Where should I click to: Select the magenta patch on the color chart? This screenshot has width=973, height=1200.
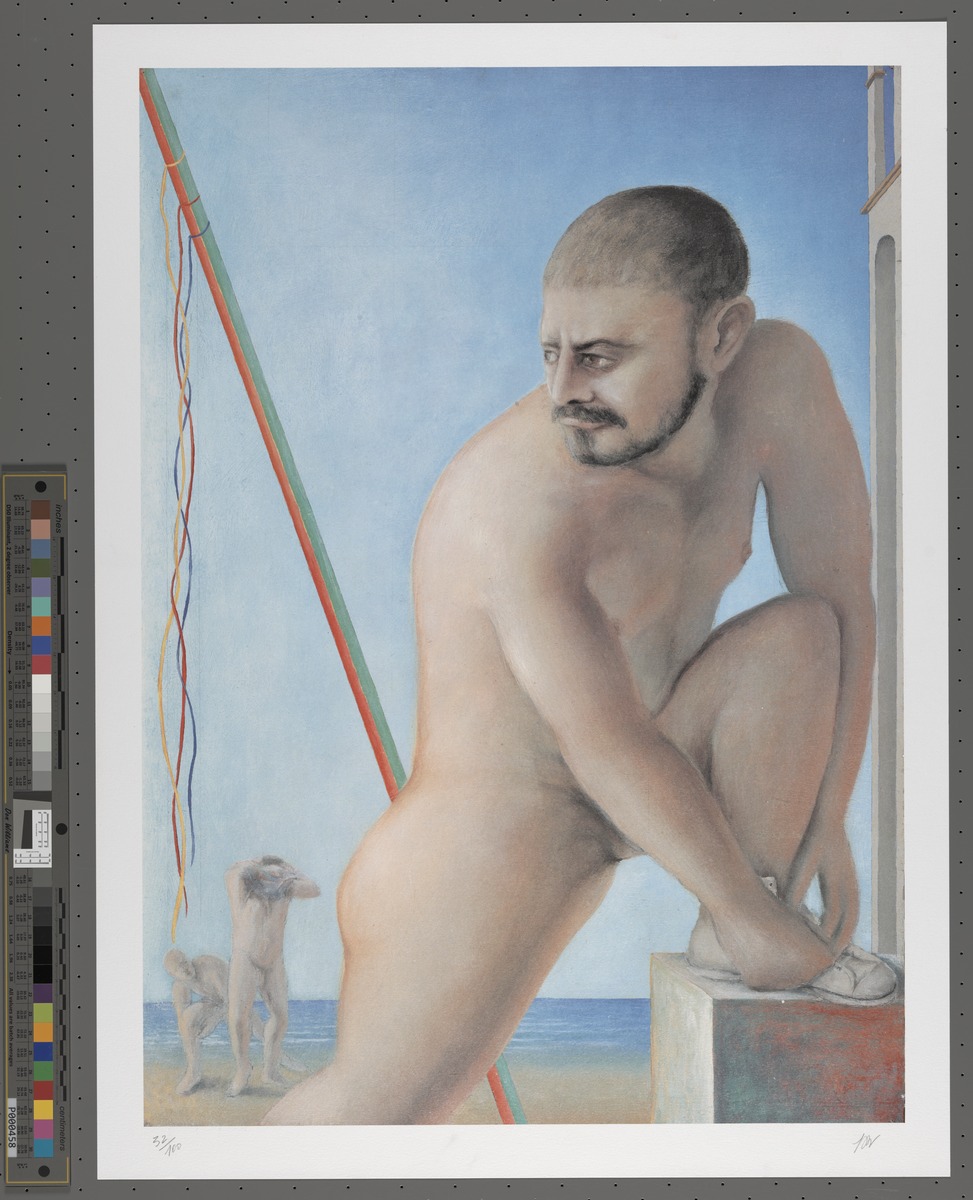coord(43,1128)
